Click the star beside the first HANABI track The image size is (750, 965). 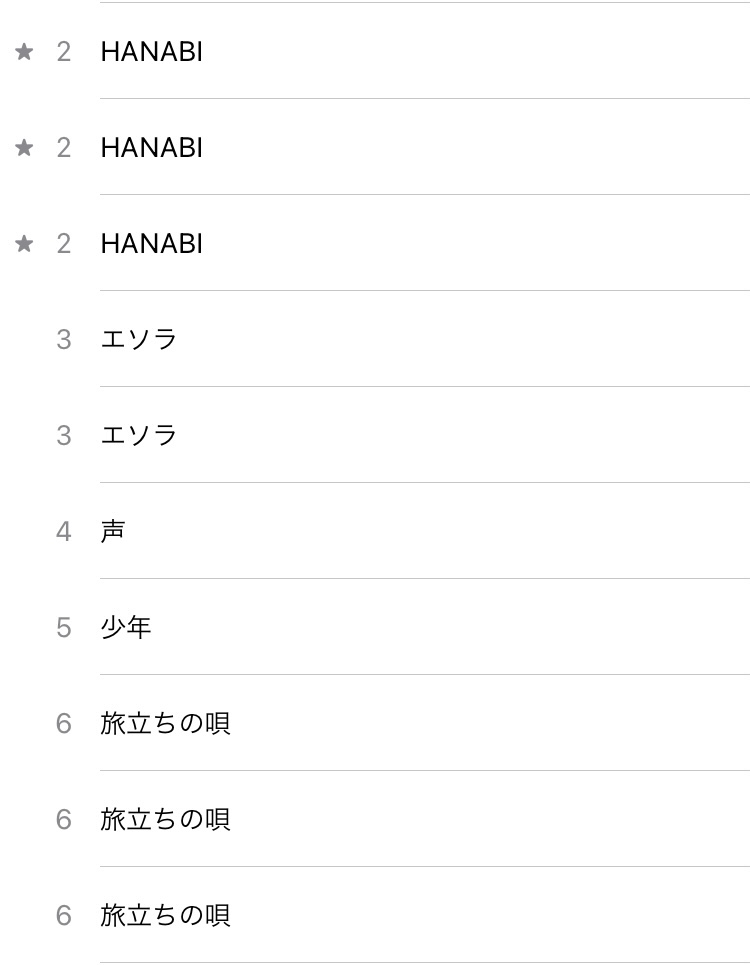(x=25, y=52)
